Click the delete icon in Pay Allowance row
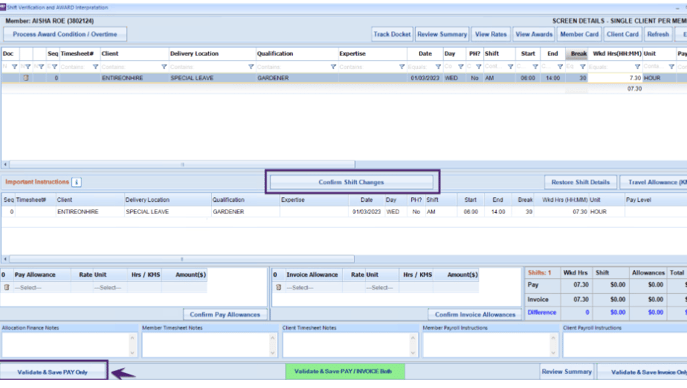 tap(7, 288)
